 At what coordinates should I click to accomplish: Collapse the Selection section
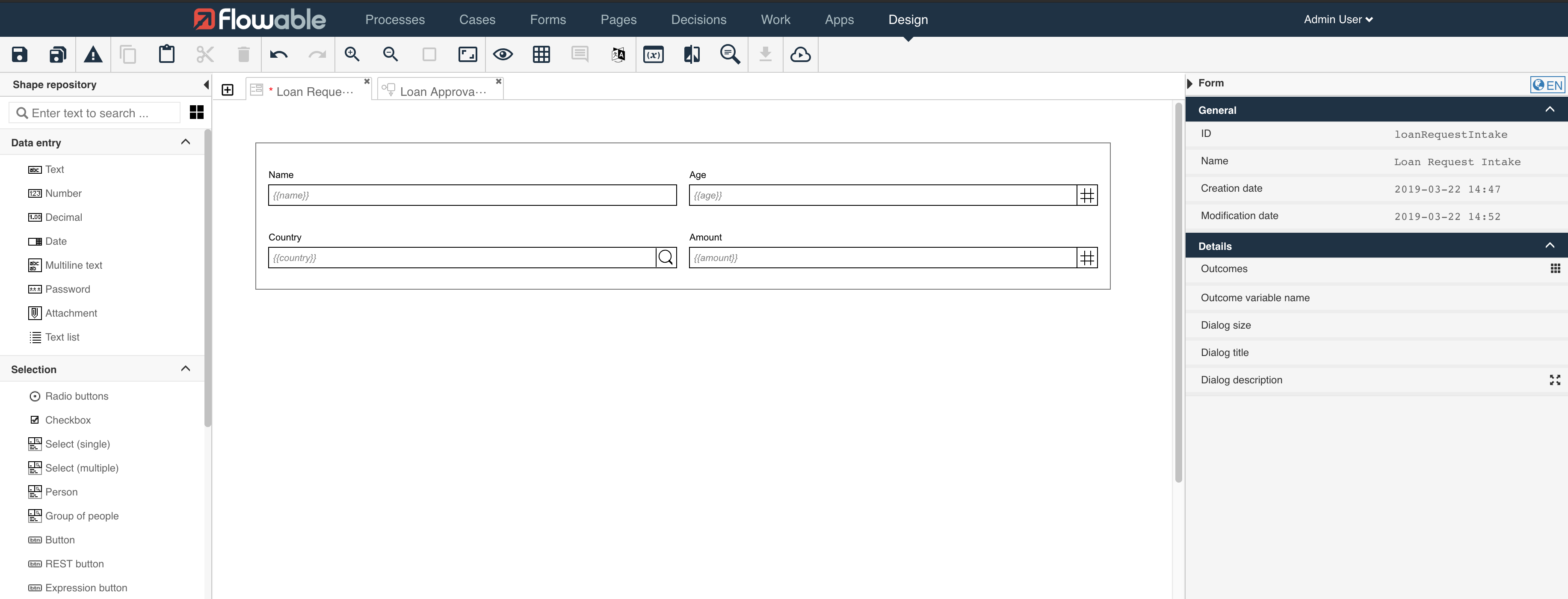[x=186, y=368]
